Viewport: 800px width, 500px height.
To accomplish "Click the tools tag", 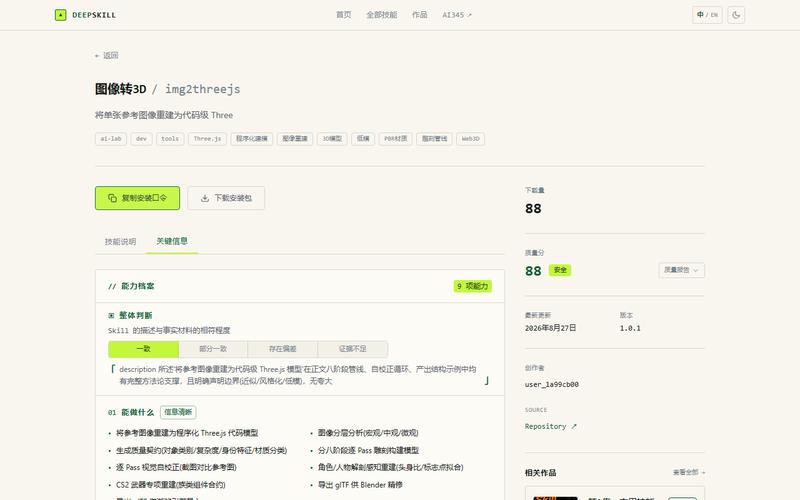I will click(x=170, y=139).
